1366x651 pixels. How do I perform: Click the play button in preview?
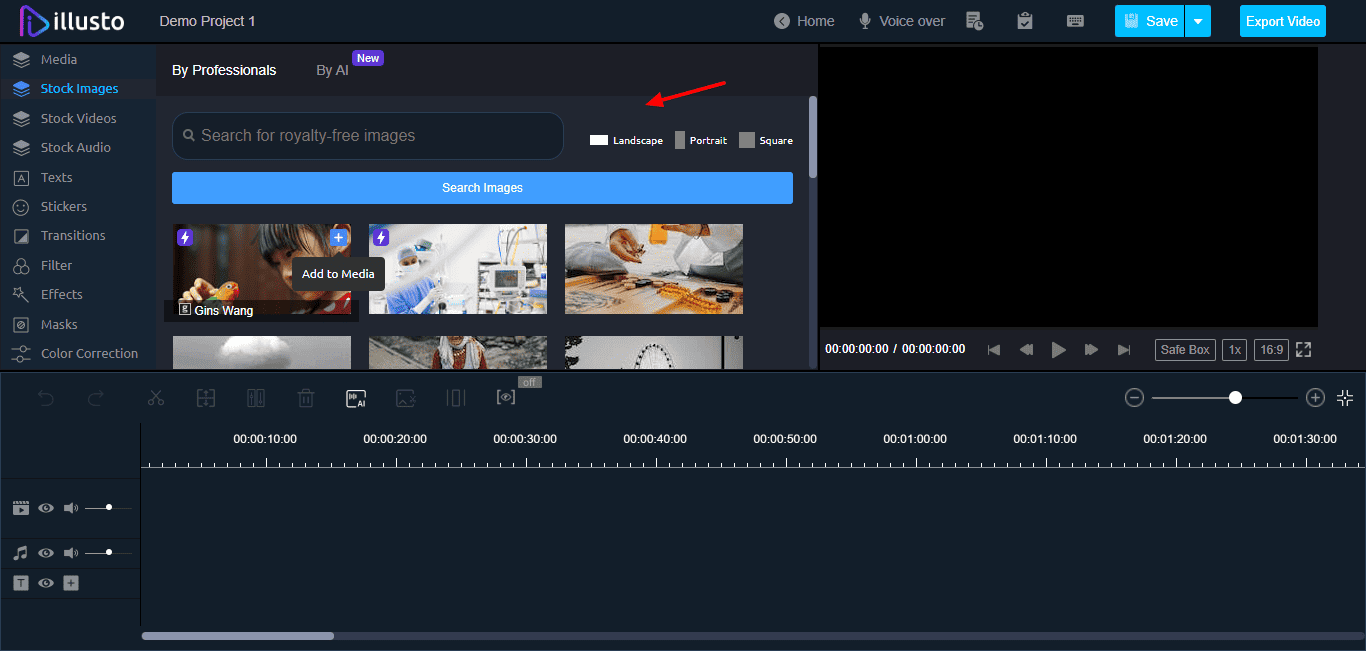click(x=1058, y=350)
